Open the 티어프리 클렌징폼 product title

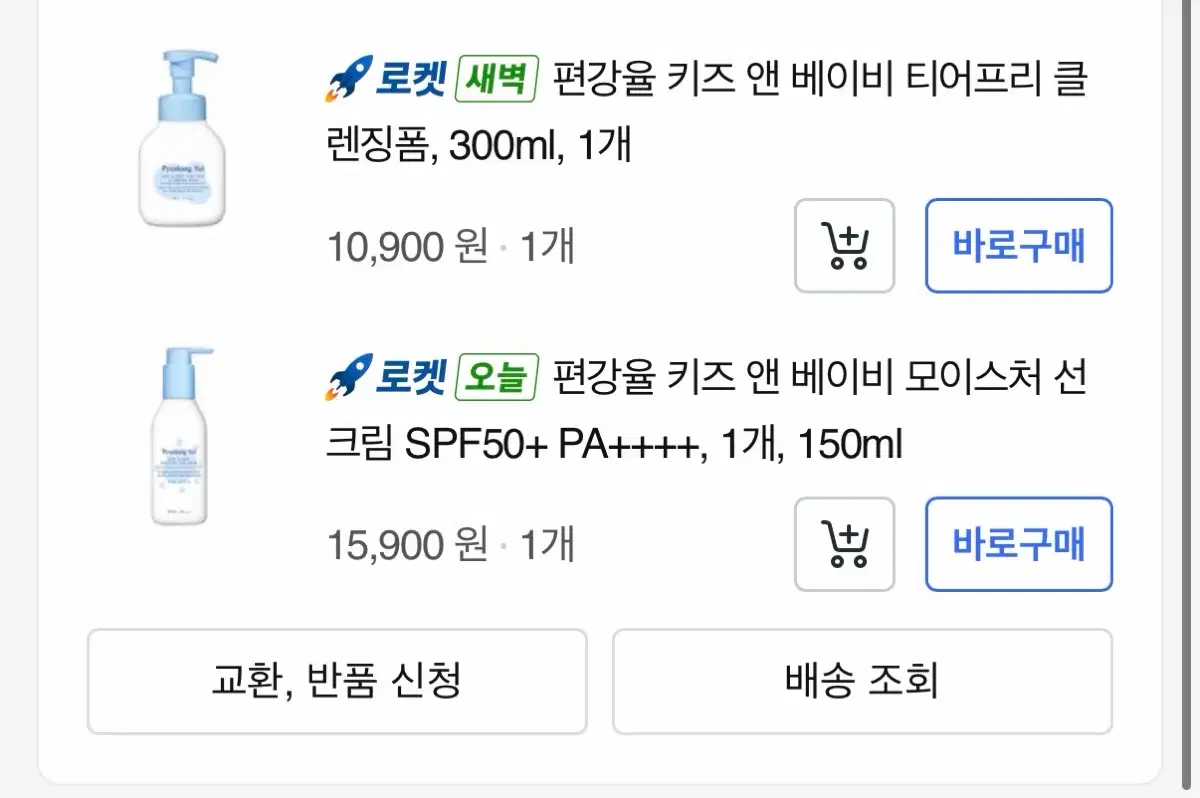pyautogui.click(x=707, y=112)
